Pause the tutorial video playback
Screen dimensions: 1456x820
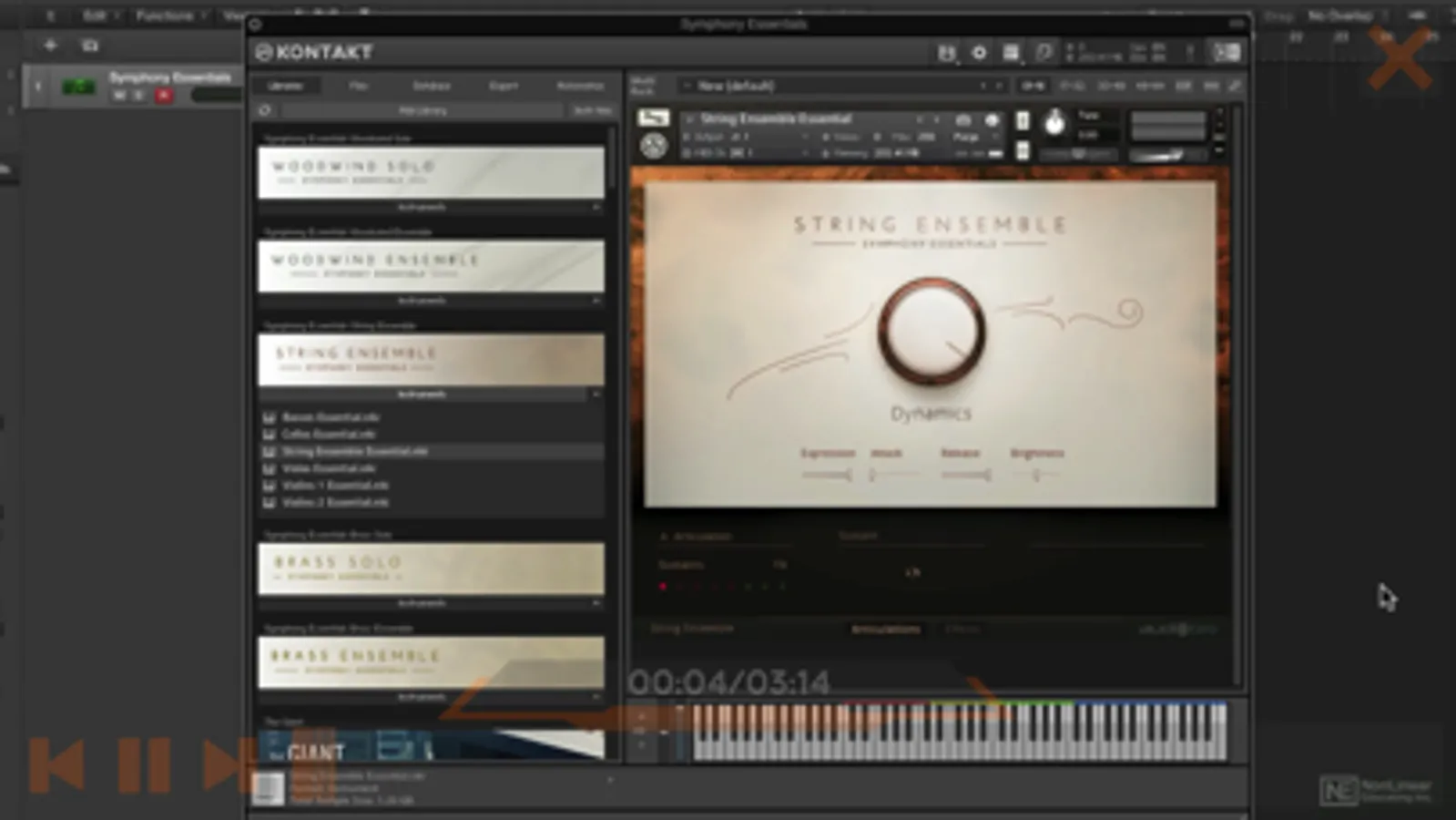point(144,764)
